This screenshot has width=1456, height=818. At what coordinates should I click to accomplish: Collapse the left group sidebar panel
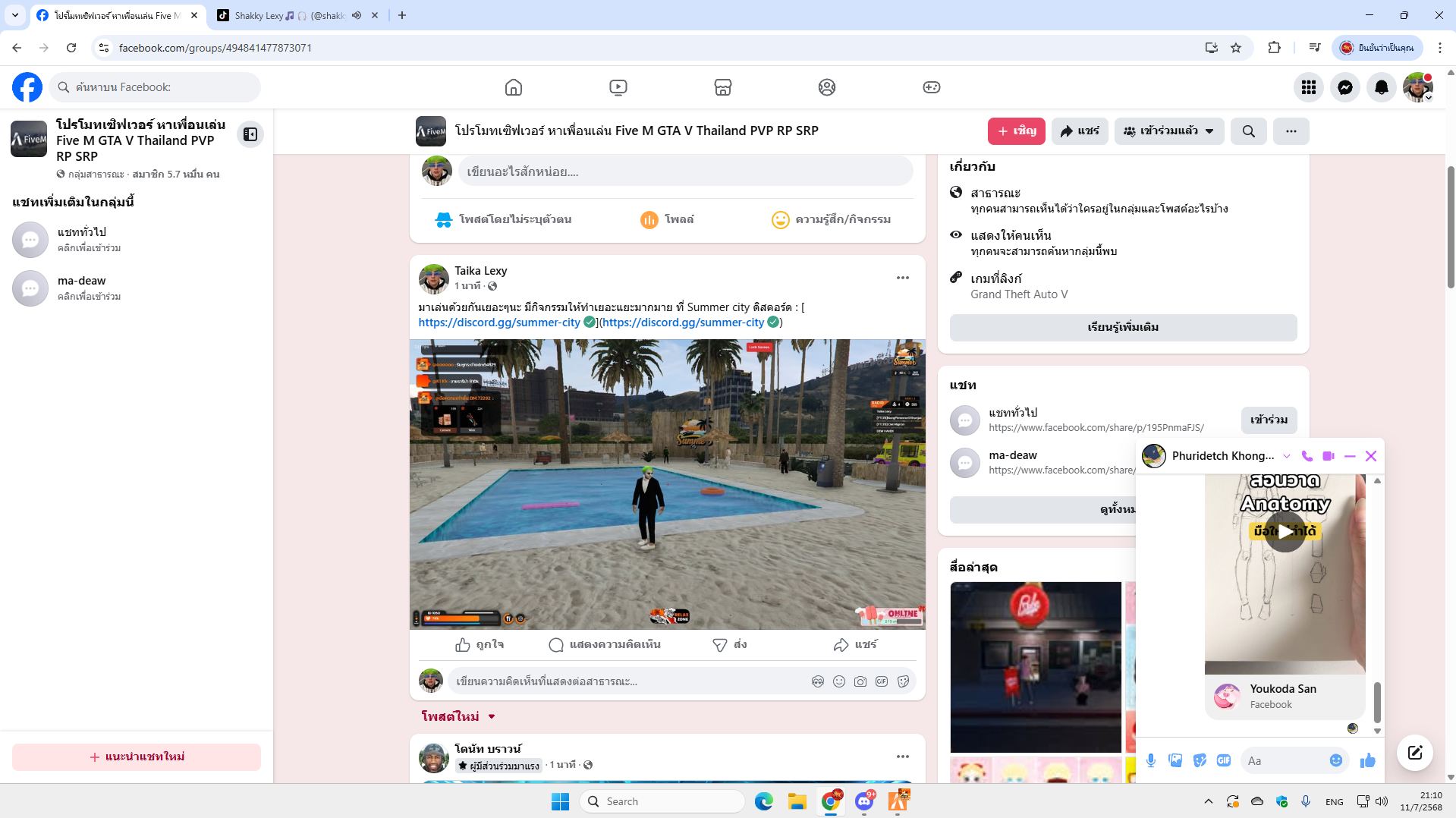click(x=250, y=134)
